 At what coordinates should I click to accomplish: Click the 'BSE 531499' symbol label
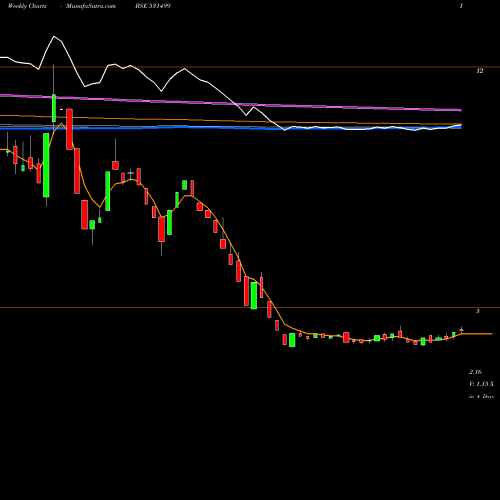[153, 6]
